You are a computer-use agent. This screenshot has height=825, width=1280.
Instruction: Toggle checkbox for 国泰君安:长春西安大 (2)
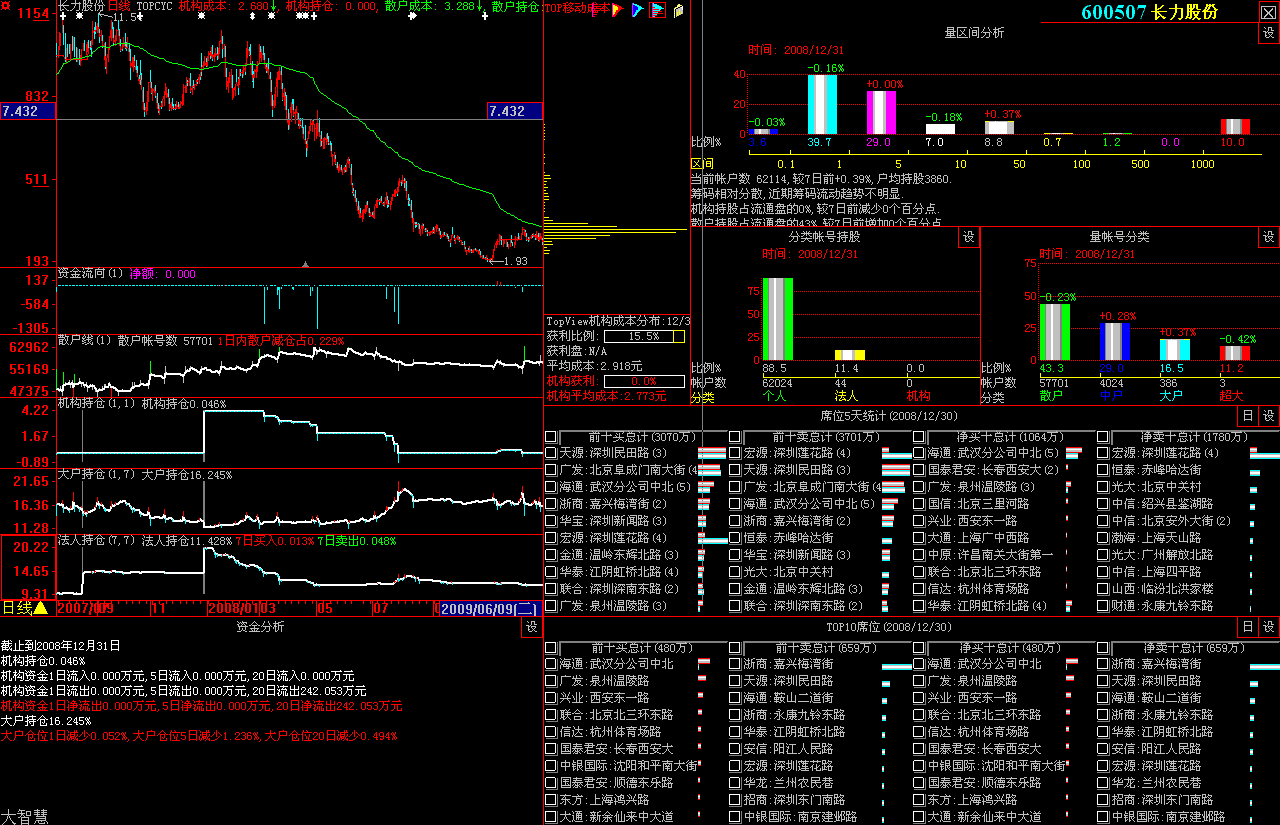pyautogui.click(x=919, y=470)
